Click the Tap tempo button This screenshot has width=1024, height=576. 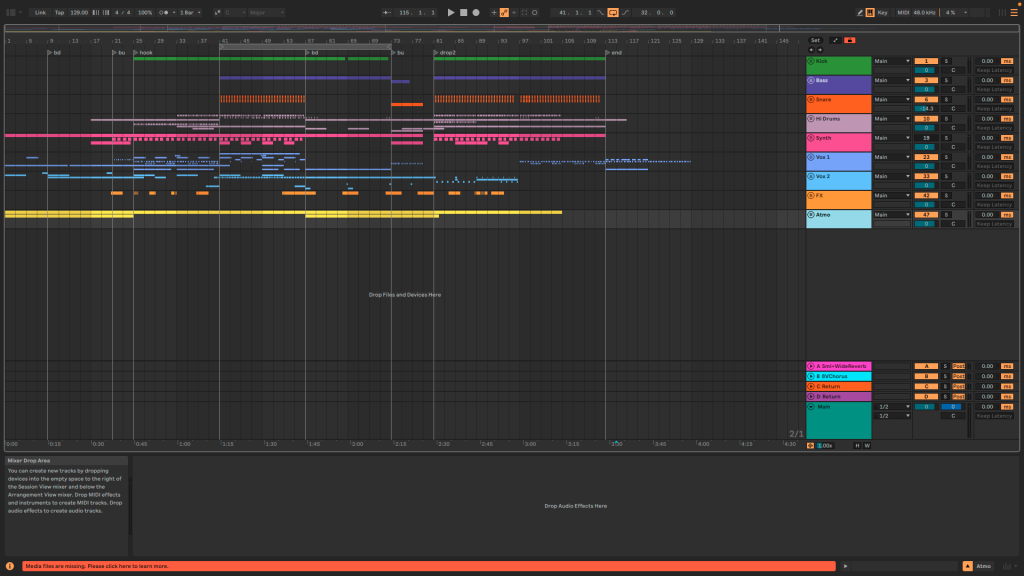click(59, 12)
